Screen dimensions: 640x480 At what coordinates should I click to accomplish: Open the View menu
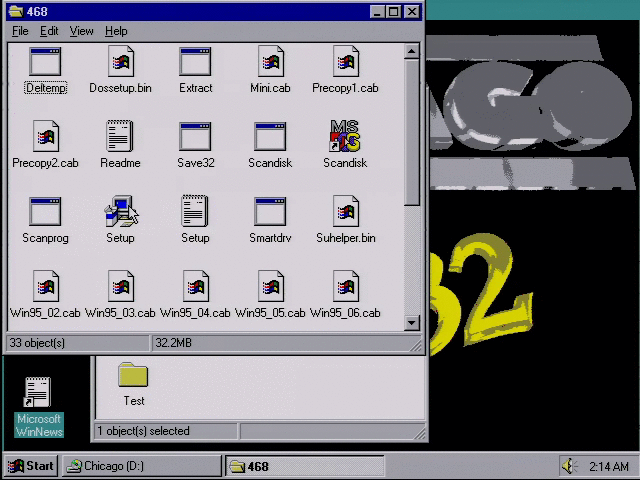click(x=81, y=31)
